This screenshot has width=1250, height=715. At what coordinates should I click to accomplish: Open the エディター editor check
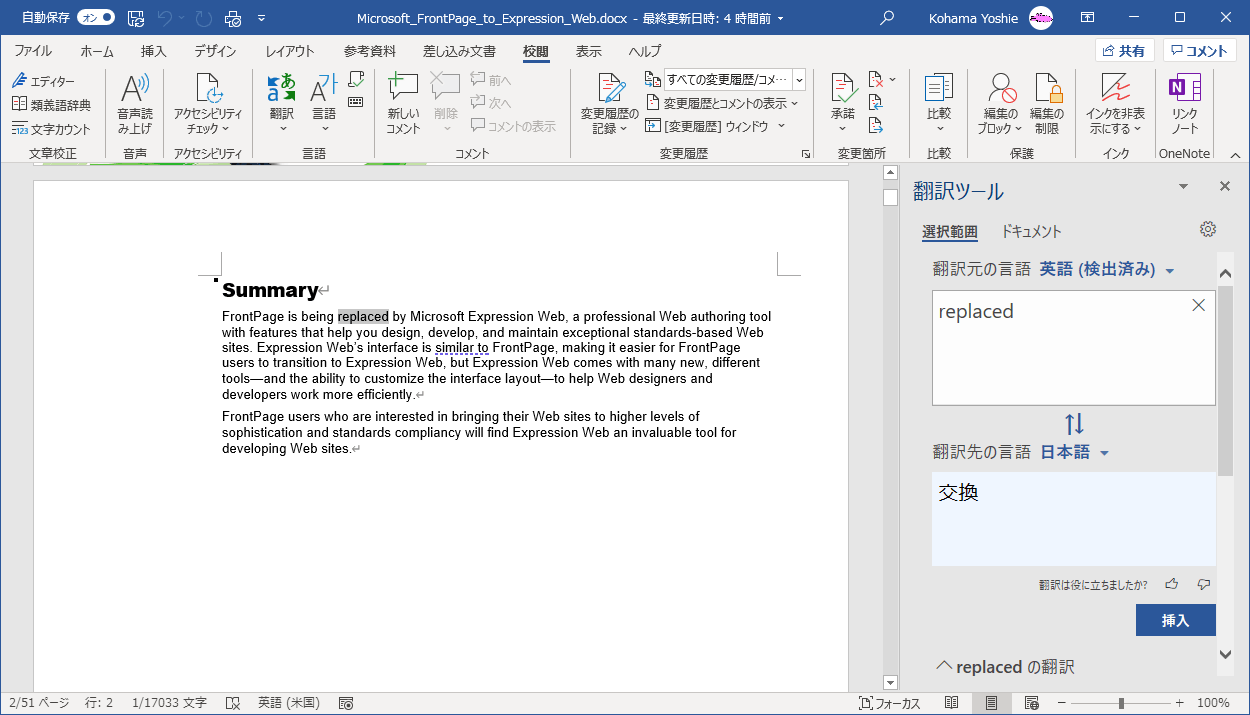point(43,81)
